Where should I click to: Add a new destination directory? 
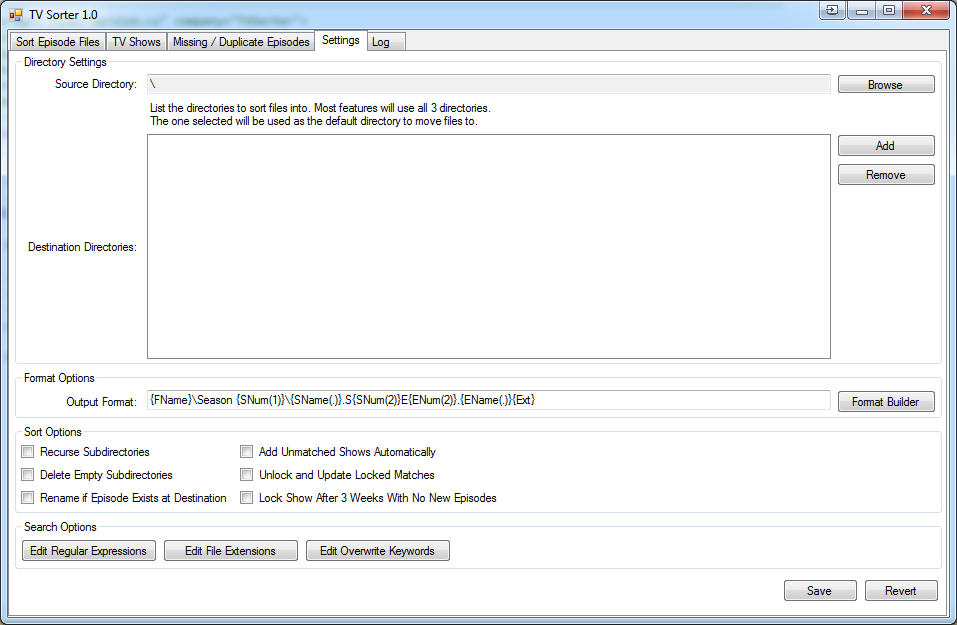tap(885, 145)
